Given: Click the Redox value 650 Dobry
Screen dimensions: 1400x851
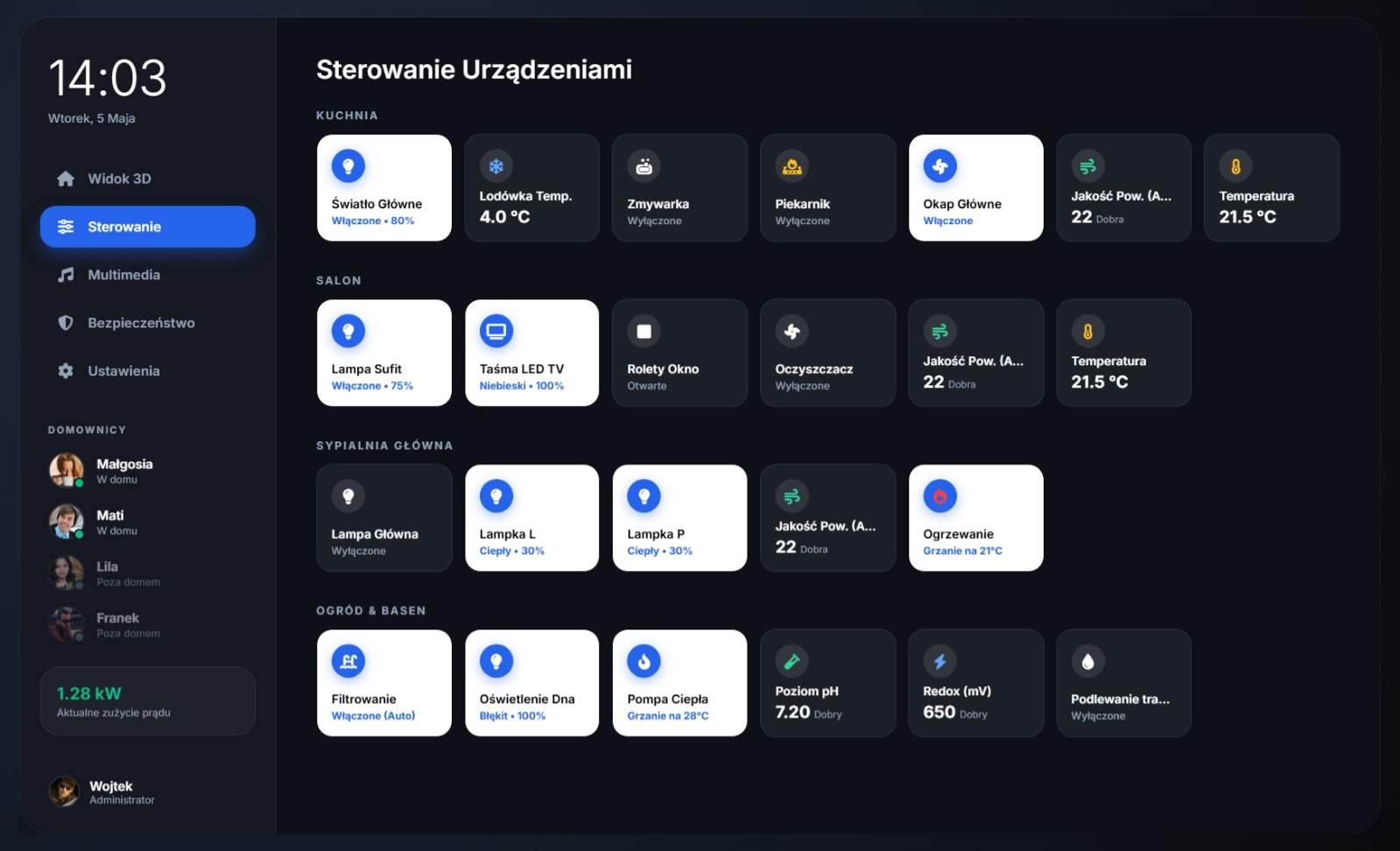Looking at the screenshot, I should click(955, 713).
